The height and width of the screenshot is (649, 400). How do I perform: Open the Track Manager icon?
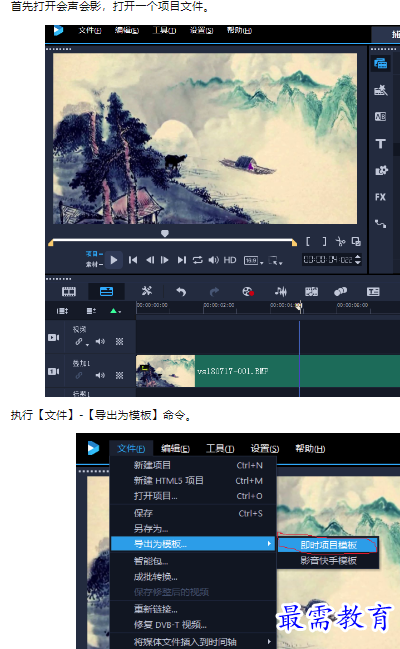click(91, 311)
